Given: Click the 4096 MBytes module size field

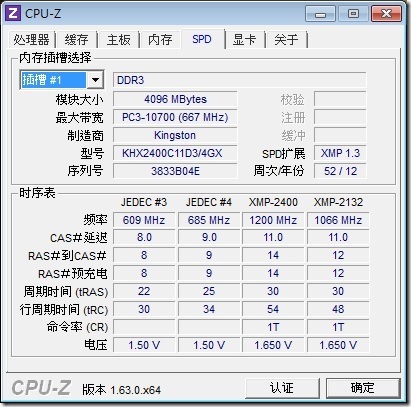Looking at the screenshot, I should click(175, 99).
